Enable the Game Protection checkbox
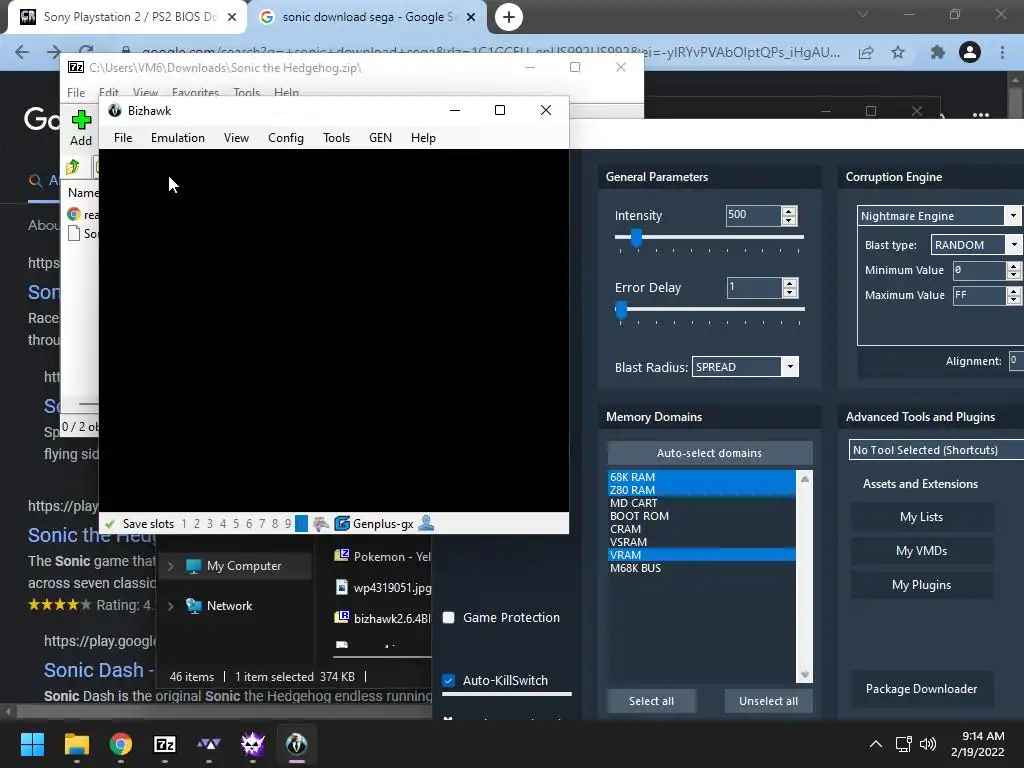 click(x=449, y=618)
